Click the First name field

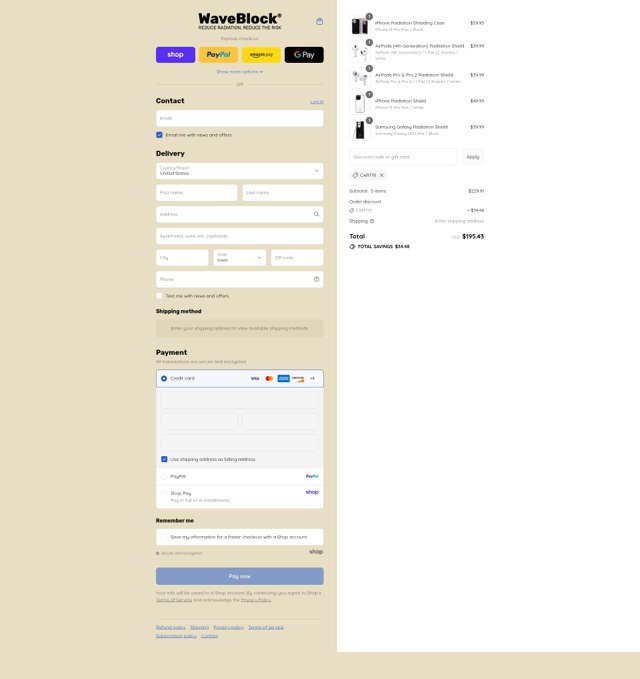pos(197,193)
